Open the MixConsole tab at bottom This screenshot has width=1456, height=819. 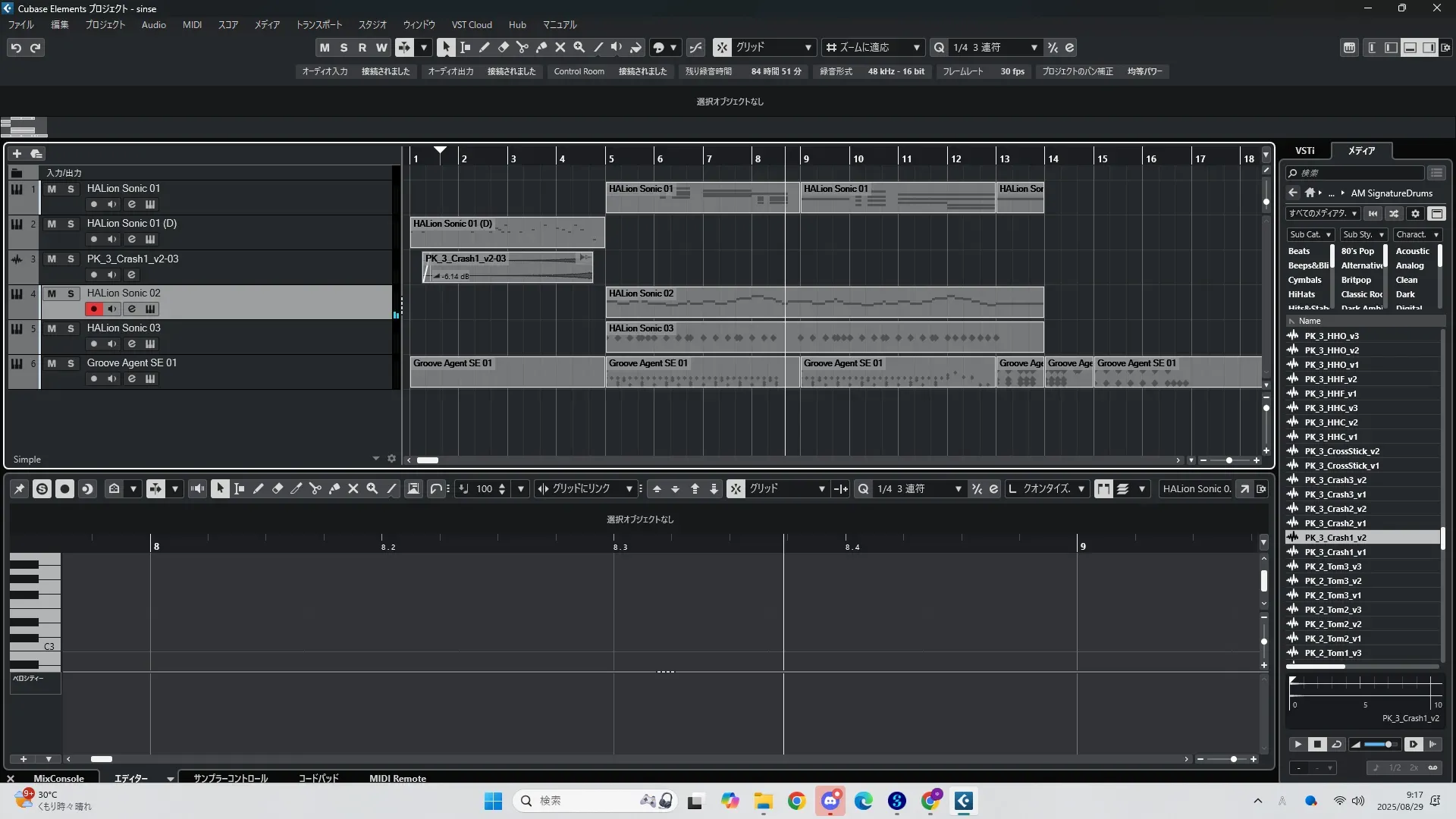(x=58, y=778)
